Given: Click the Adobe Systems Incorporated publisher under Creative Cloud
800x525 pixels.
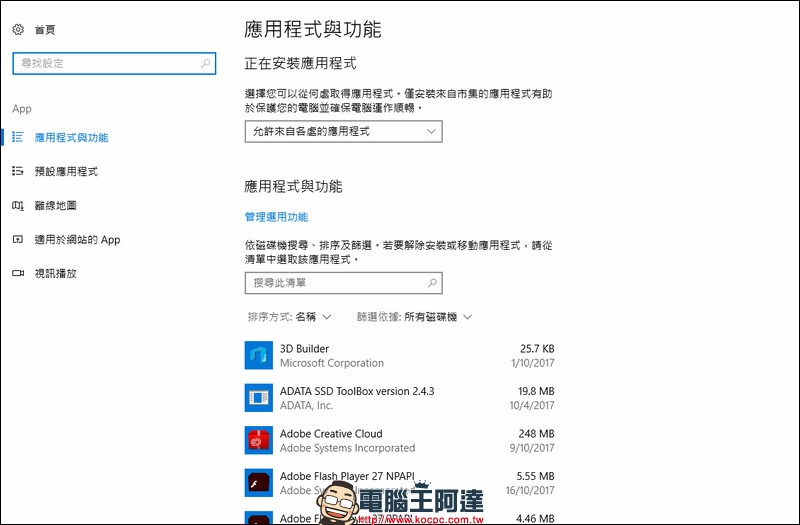Looking at the screenshot, I should click(x=347, y=448).
